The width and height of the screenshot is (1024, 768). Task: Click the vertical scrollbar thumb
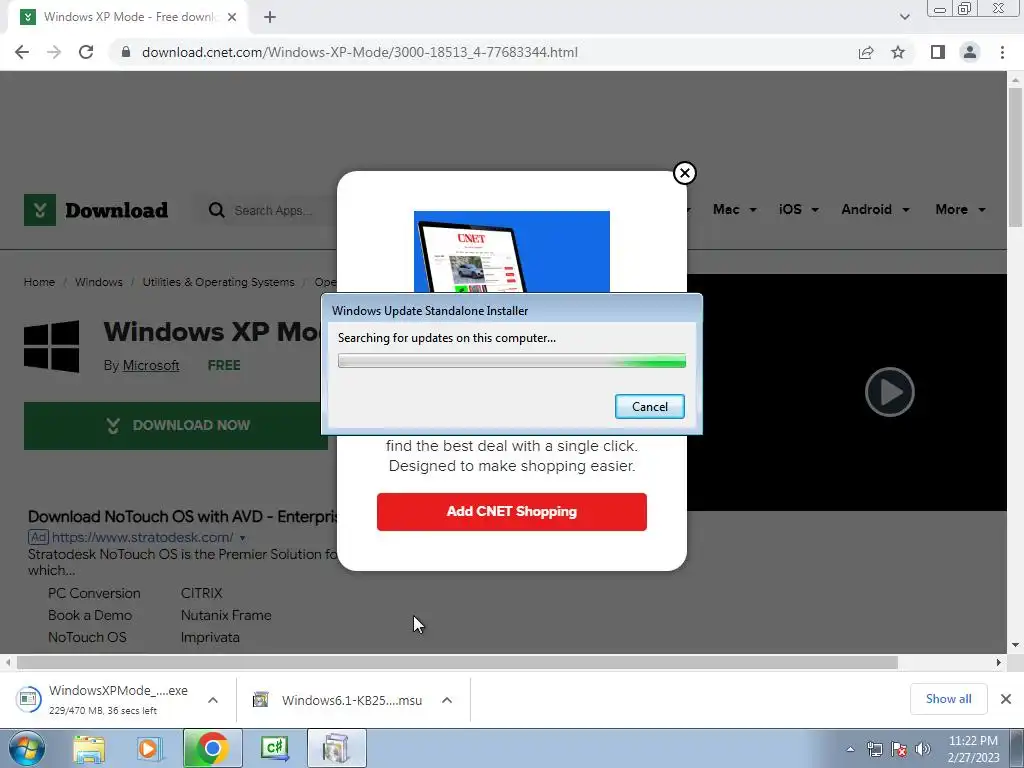1015,157
